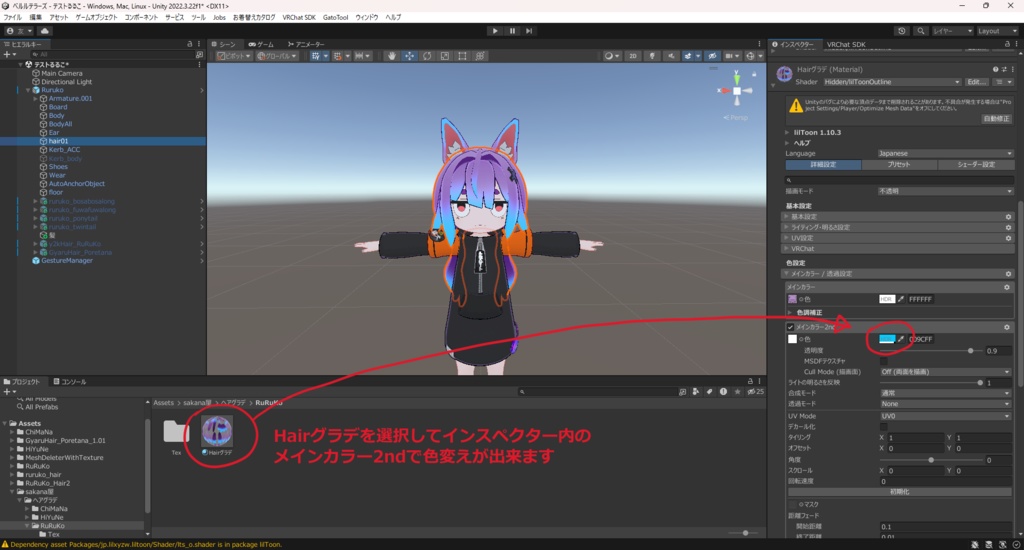
Task: Select hair01 in the hierarchy
Action: point(58,141)
